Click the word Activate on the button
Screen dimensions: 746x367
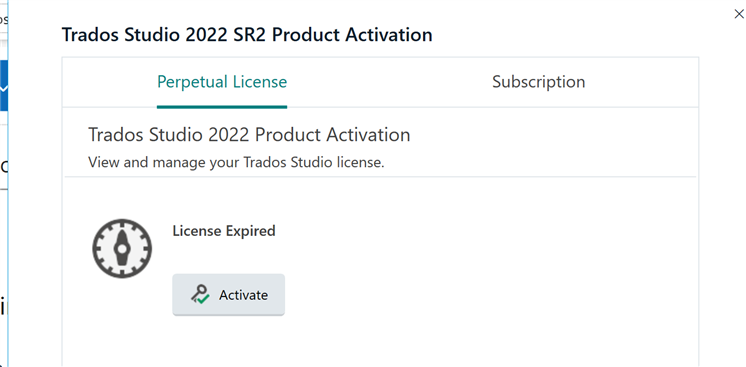[x=243, y=295]
